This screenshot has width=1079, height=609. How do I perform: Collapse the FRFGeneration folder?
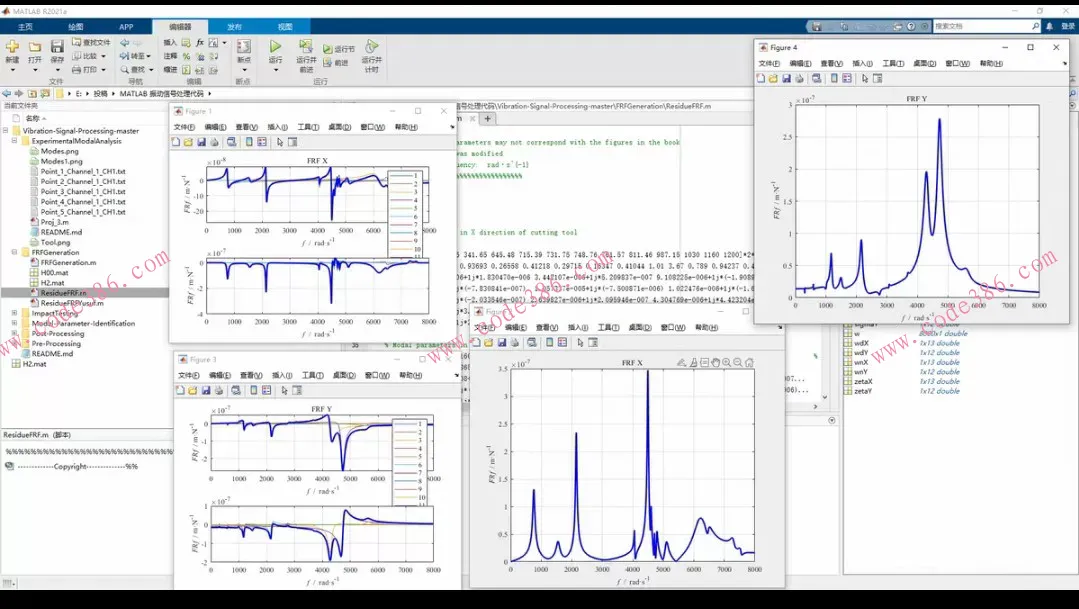[x=15, y=252]
